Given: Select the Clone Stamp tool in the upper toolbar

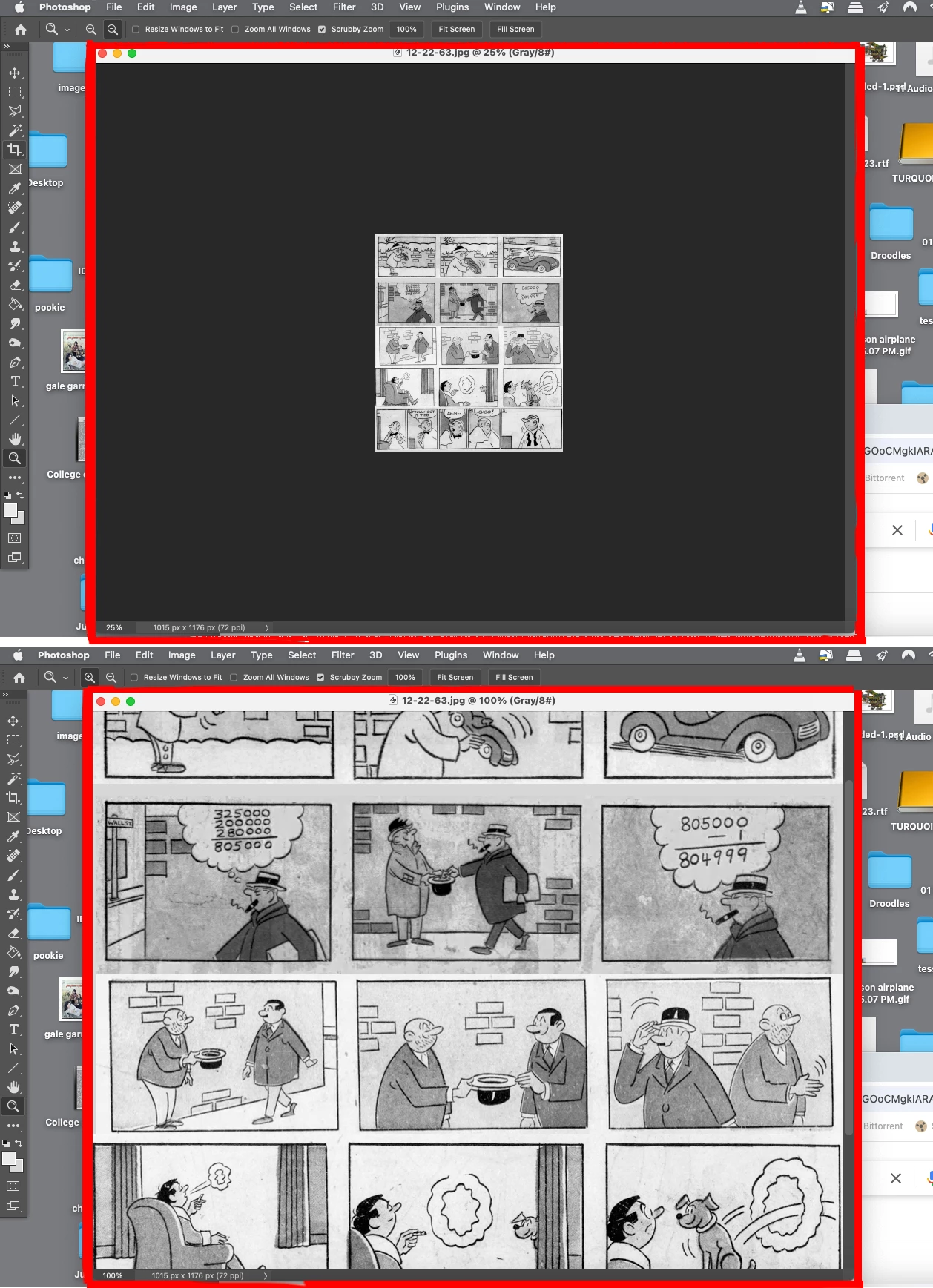Looking at the screenshot, I should point(15,246).
